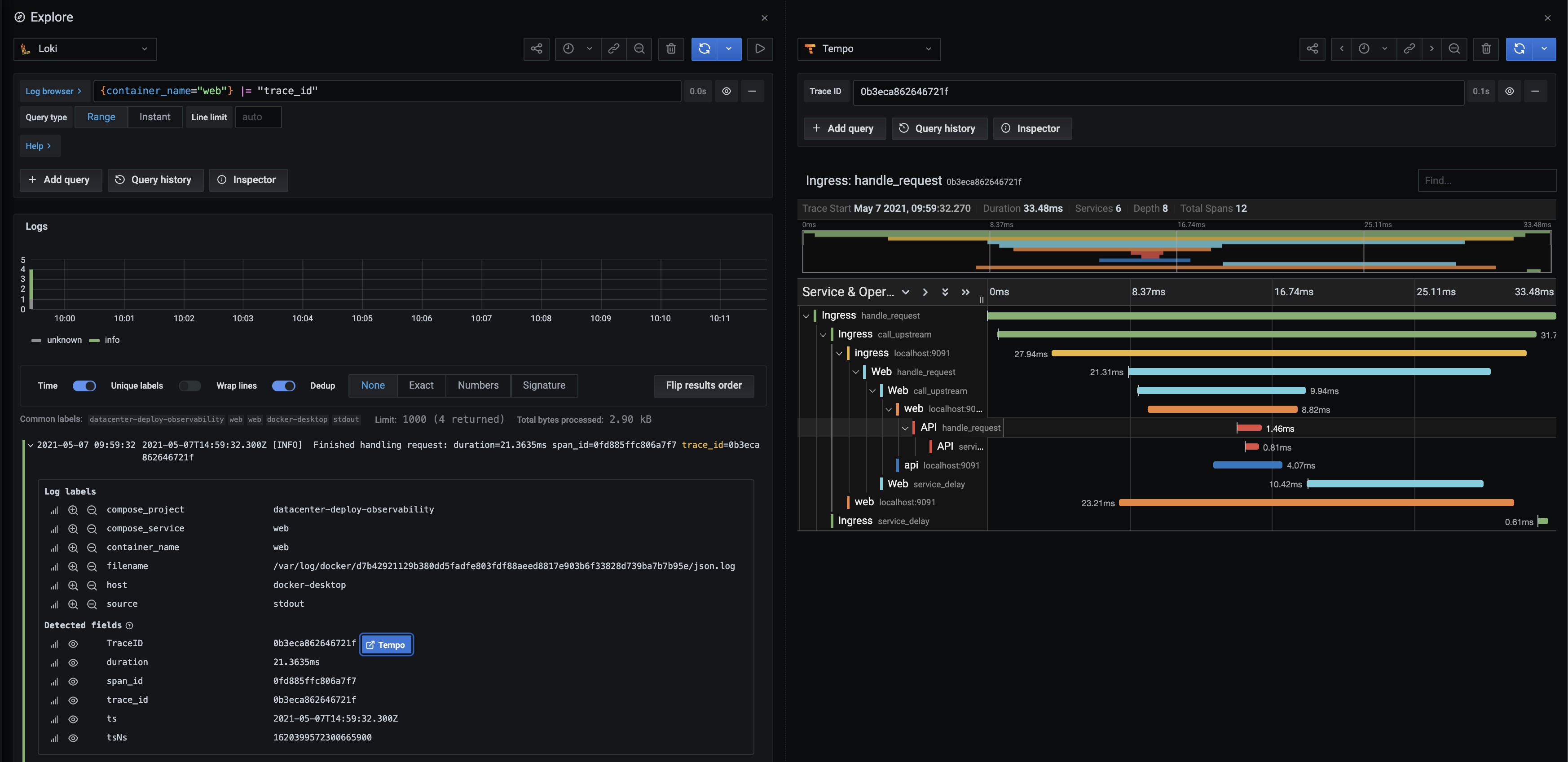Set Dedup to Exact
This screenshot has height=762, width=1568.
pyautogui.click(x=421, y=385)
